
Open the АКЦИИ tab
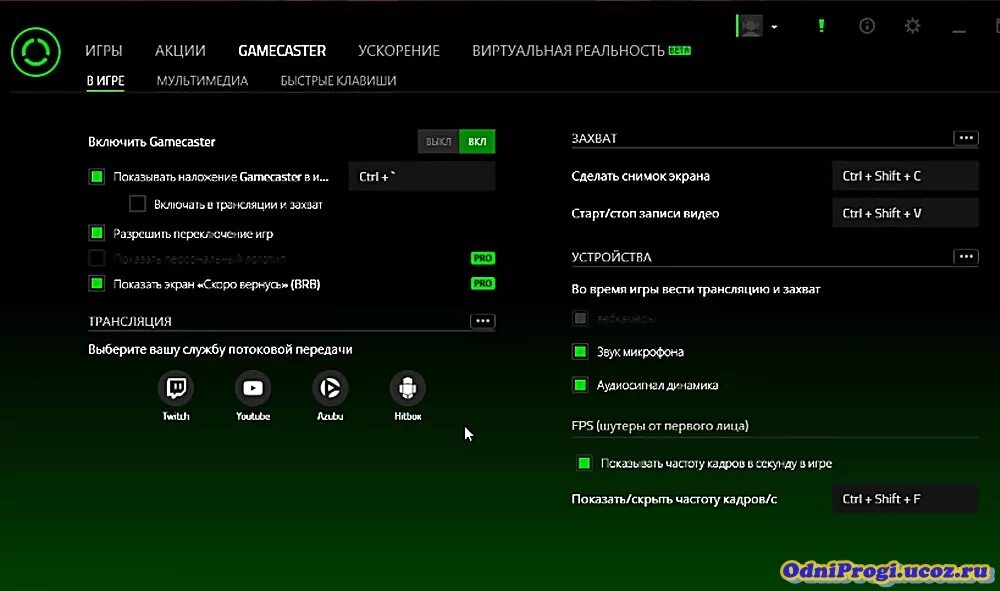tap(180, 50)
